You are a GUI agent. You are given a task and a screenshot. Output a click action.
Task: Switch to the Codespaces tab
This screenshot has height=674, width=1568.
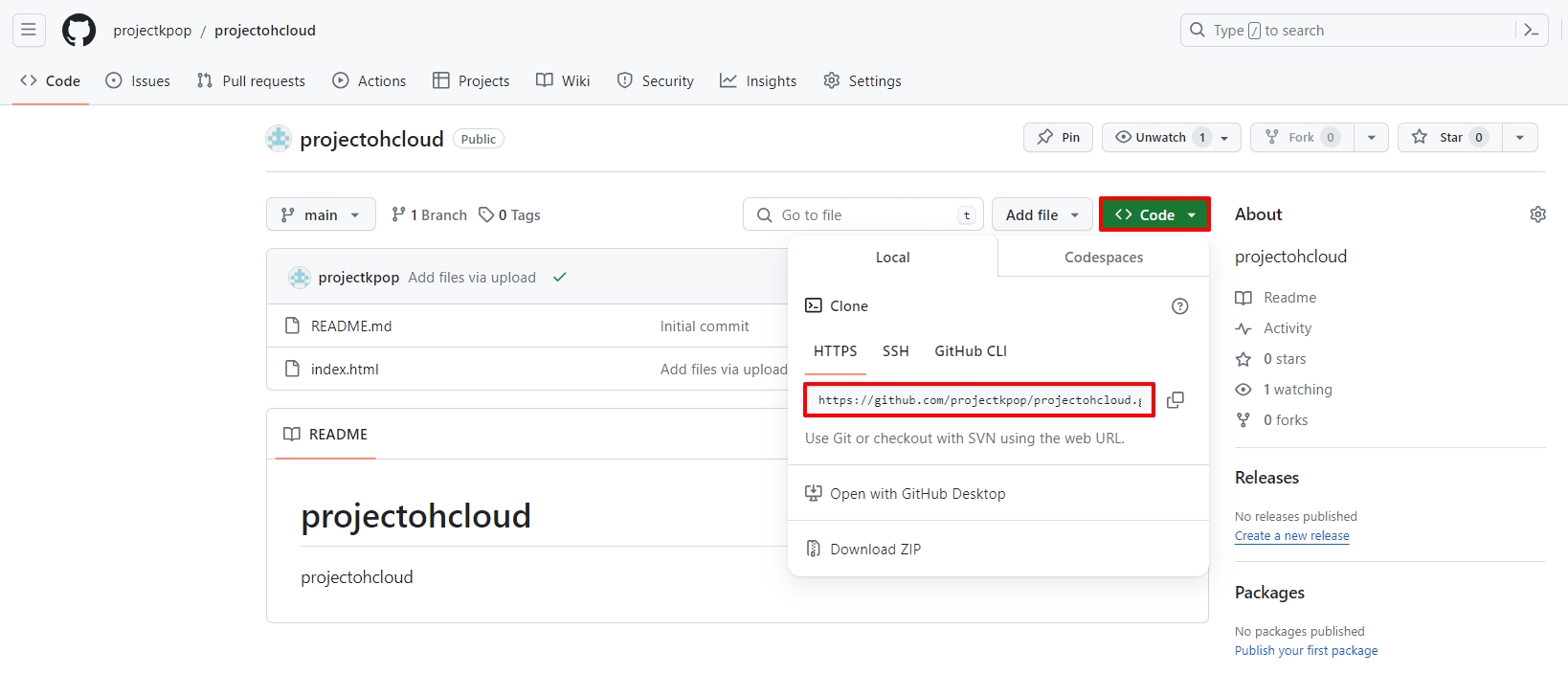click(1104, 257)
